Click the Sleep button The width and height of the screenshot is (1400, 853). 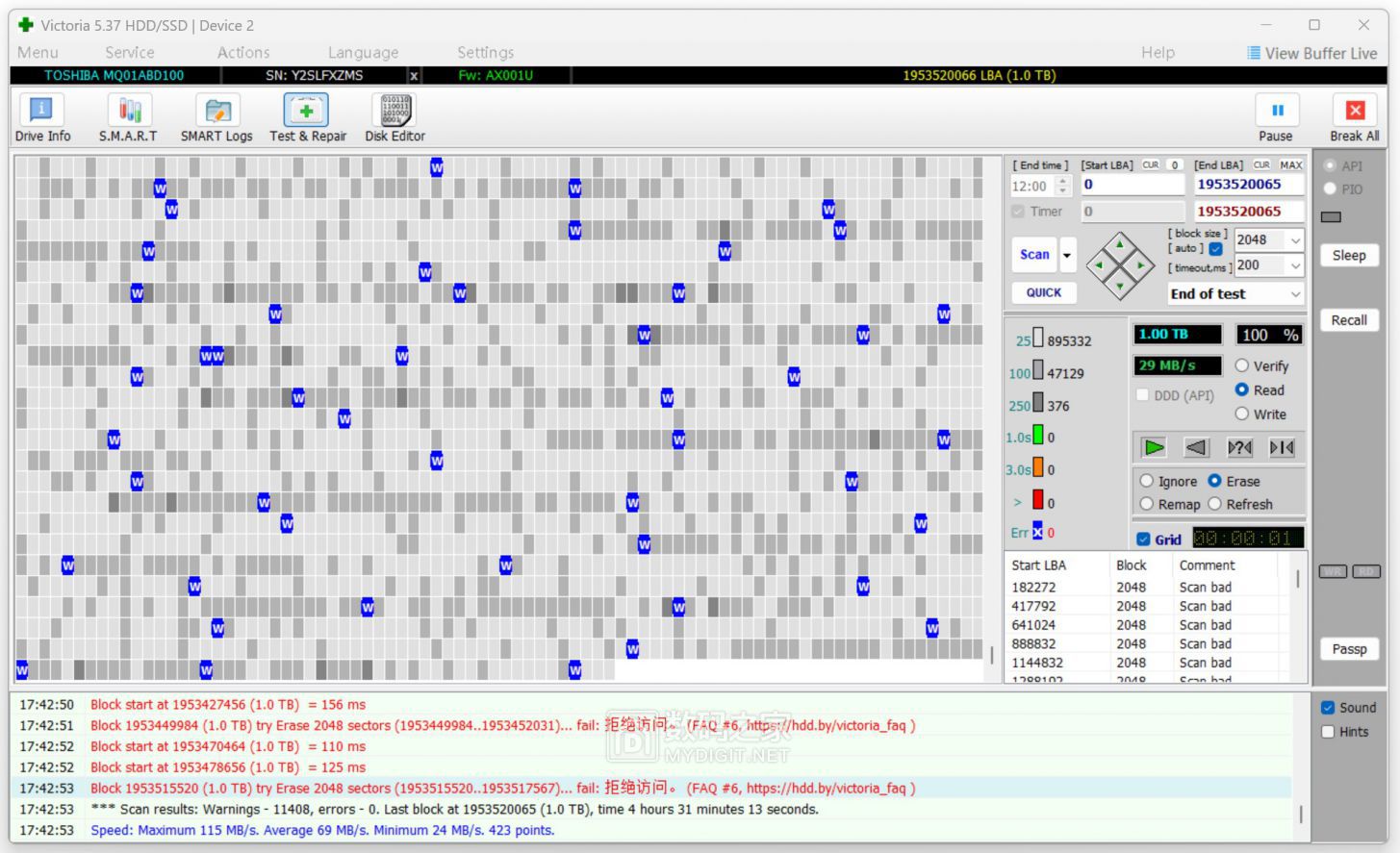click(x=1349, y=255)
